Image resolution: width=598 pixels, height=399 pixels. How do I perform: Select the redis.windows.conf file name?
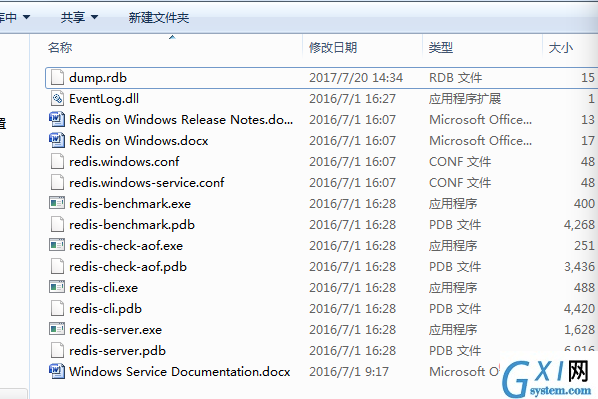124,162
